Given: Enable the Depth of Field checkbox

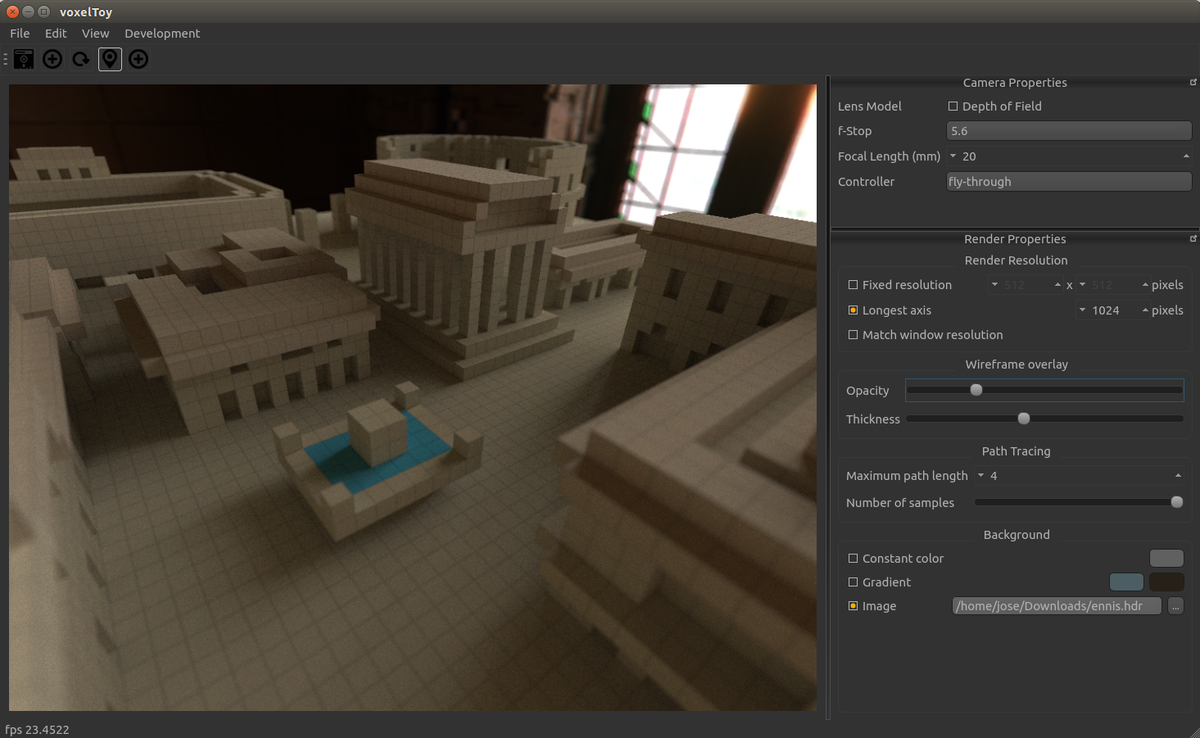Looking at the screenshot, I should 952,106.
